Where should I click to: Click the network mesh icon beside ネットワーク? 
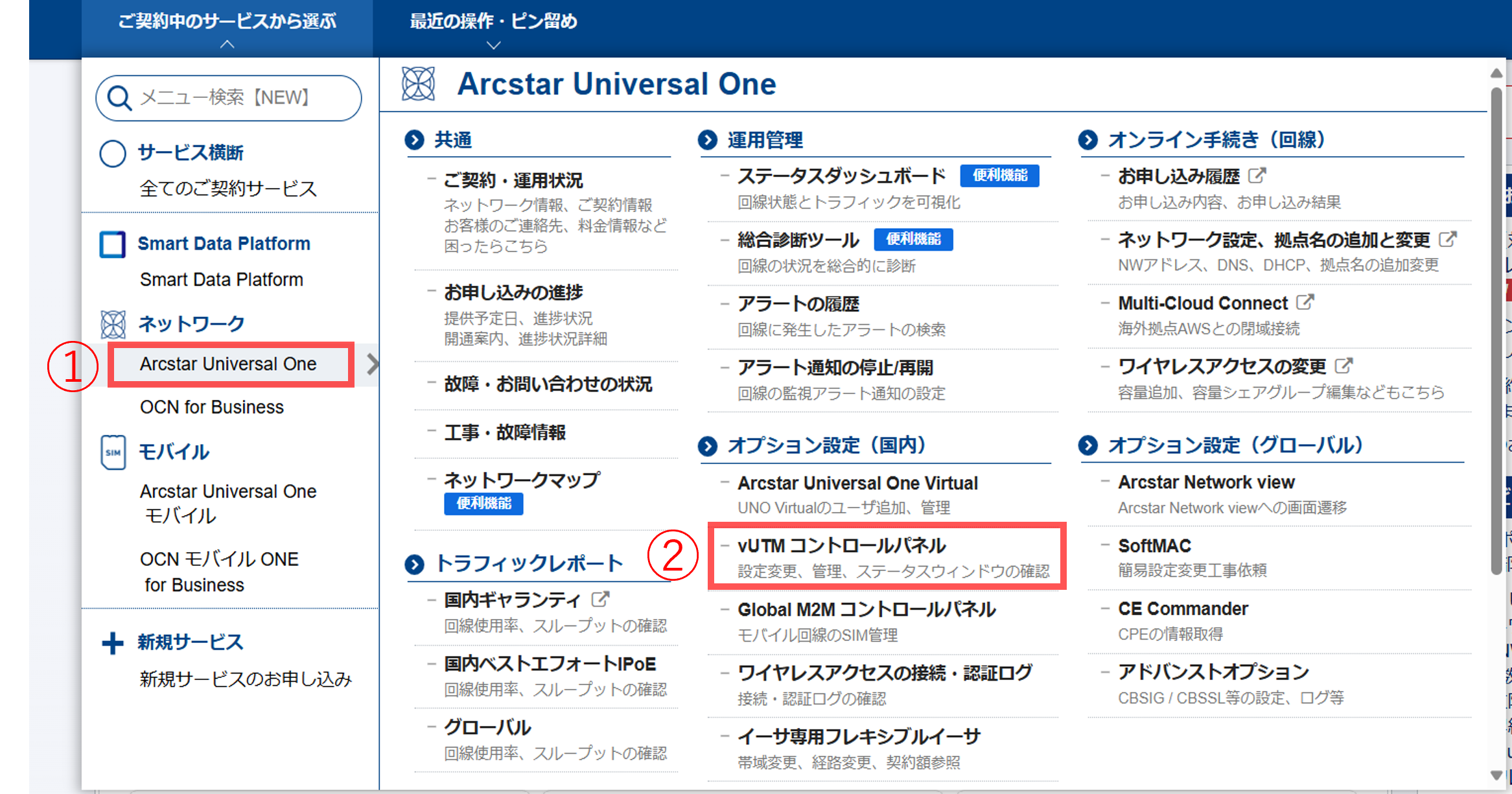click(x=113, y=324)
